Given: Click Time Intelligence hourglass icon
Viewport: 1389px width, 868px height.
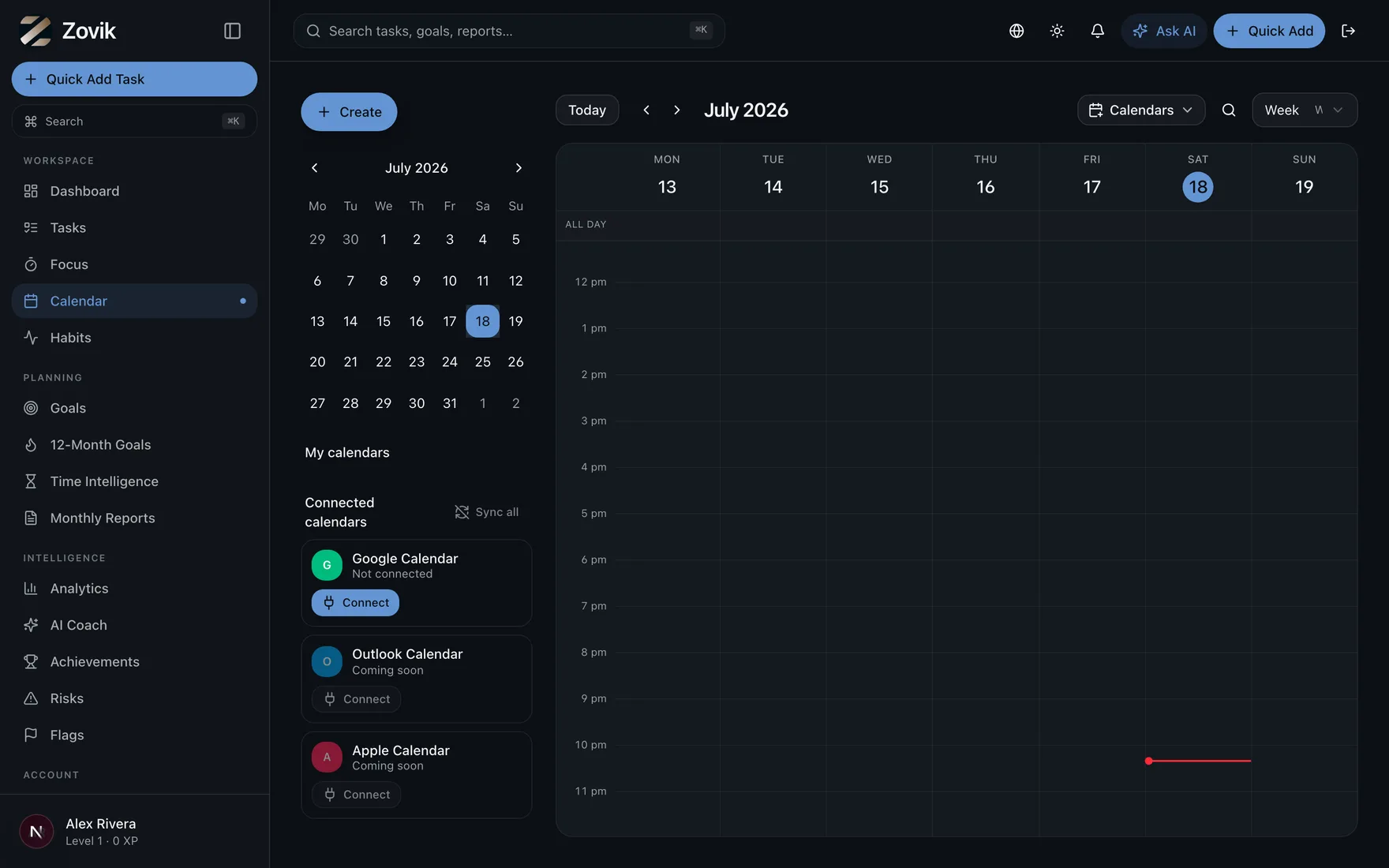Looking at the screenshot, I should 31,481.
